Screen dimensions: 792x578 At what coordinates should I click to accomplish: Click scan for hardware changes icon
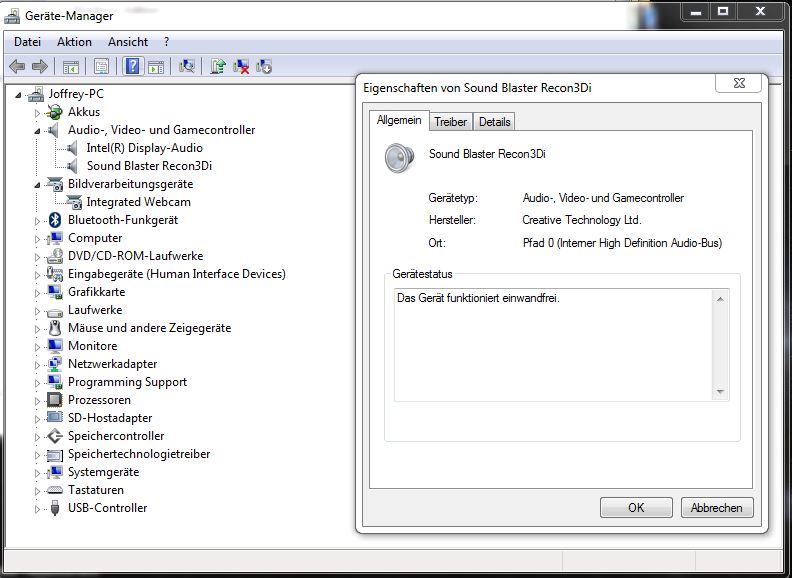coord(186,67)
